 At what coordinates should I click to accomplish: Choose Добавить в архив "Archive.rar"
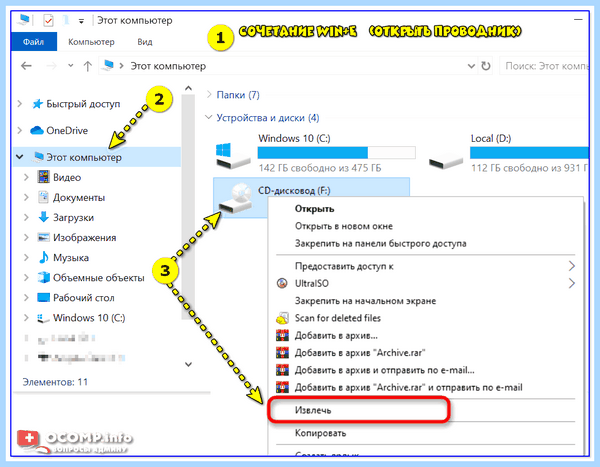tap(360, 353)
